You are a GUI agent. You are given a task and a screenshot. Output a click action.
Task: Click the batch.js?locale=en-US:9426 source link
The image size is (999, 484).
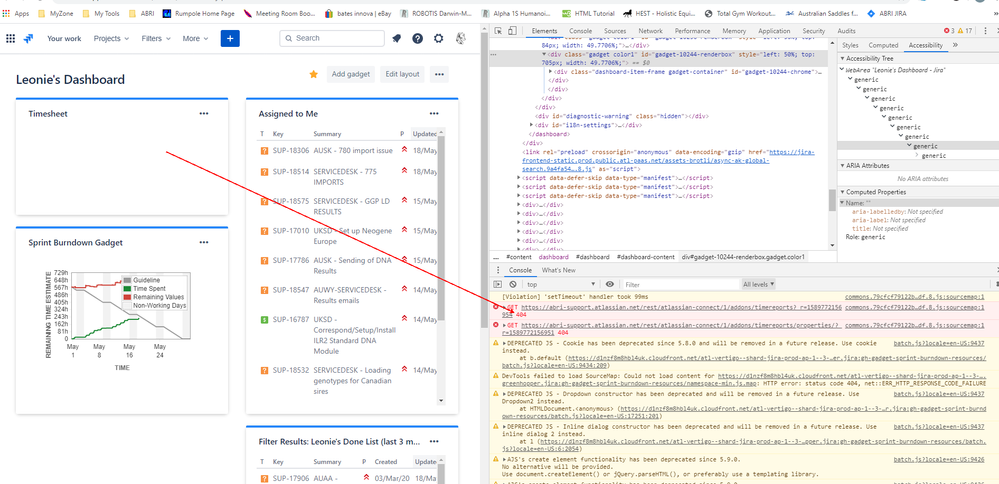click(940, 459)
